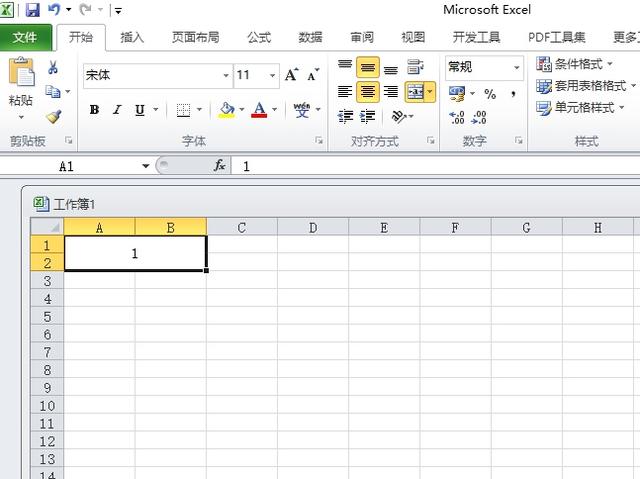Open the 公式 ribbon tab
Screen dimensions: 640x479
pyautogui.click(x=259, y=37)
